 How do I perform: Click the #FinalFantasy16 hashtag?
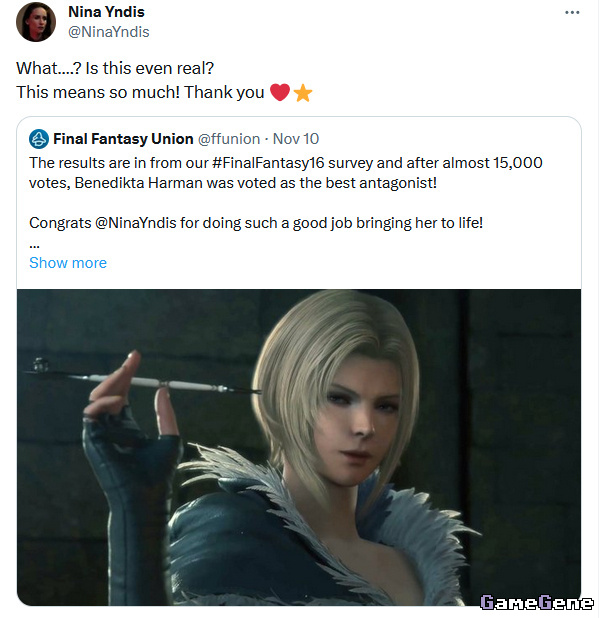tap(268, 163)
